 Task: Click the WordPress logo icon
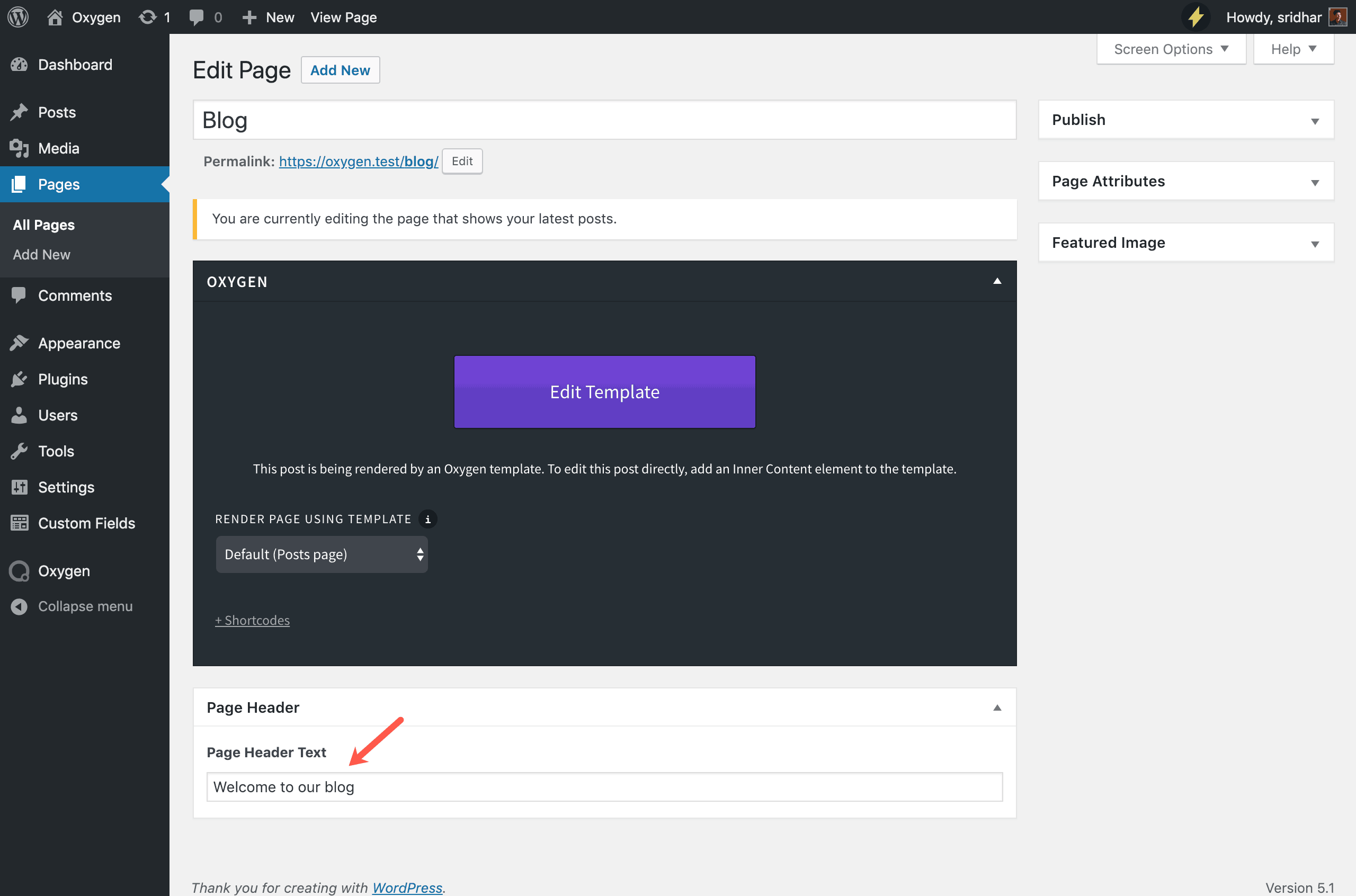[x=19, y=17]
